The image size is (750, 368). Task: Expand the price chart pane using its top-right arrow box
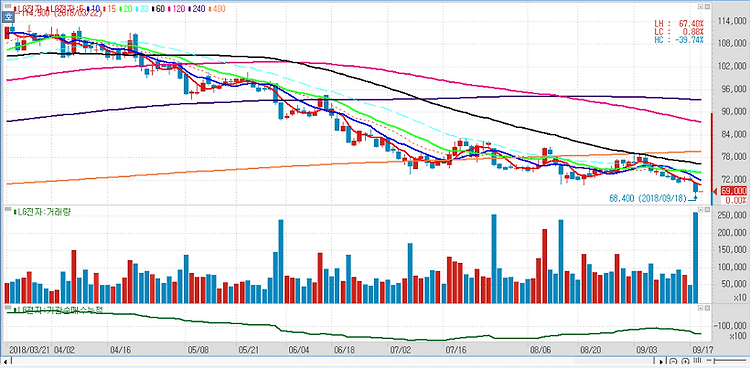coord(700,7)
